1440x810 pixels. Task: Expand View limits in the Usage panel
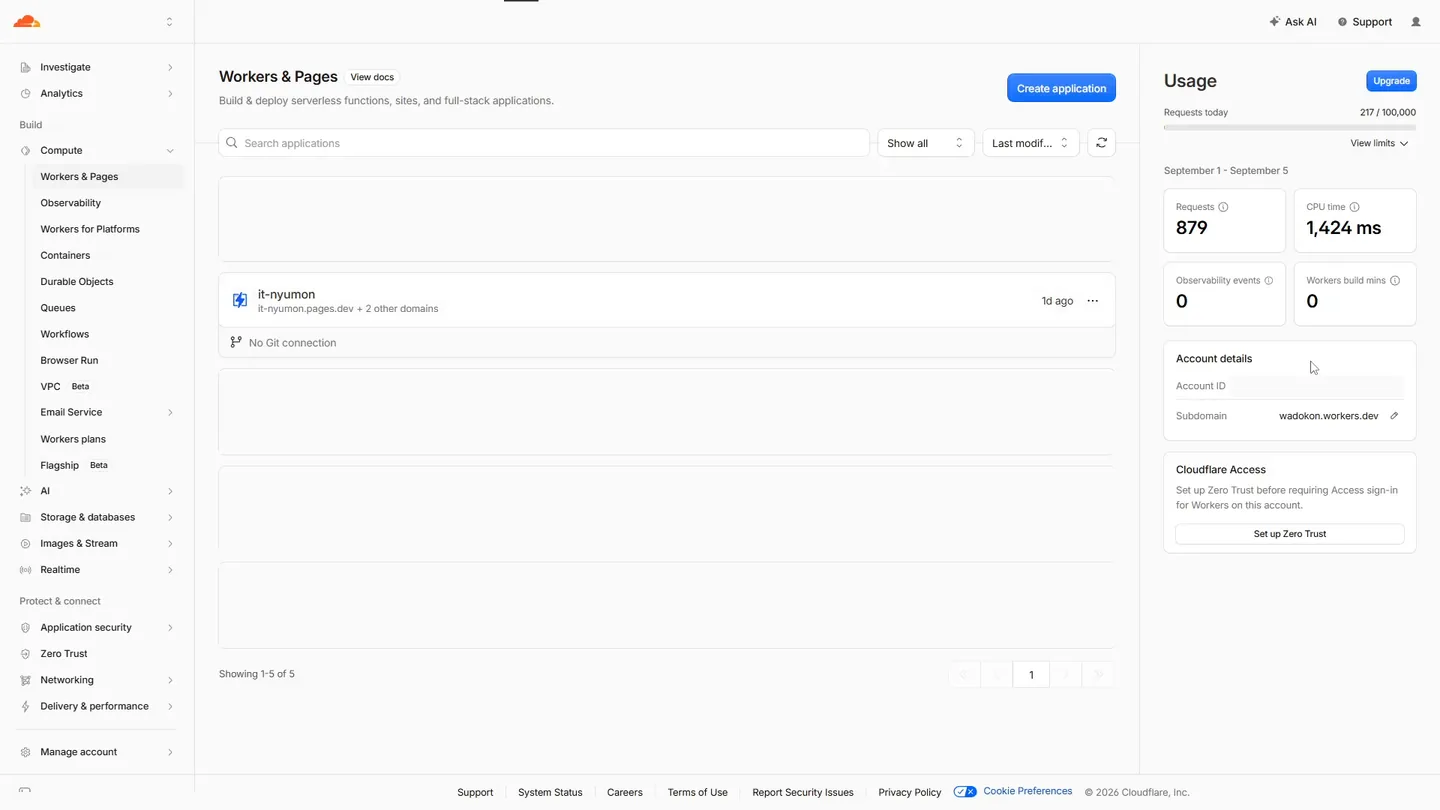pyautogui.click(x=1379, y=143)
